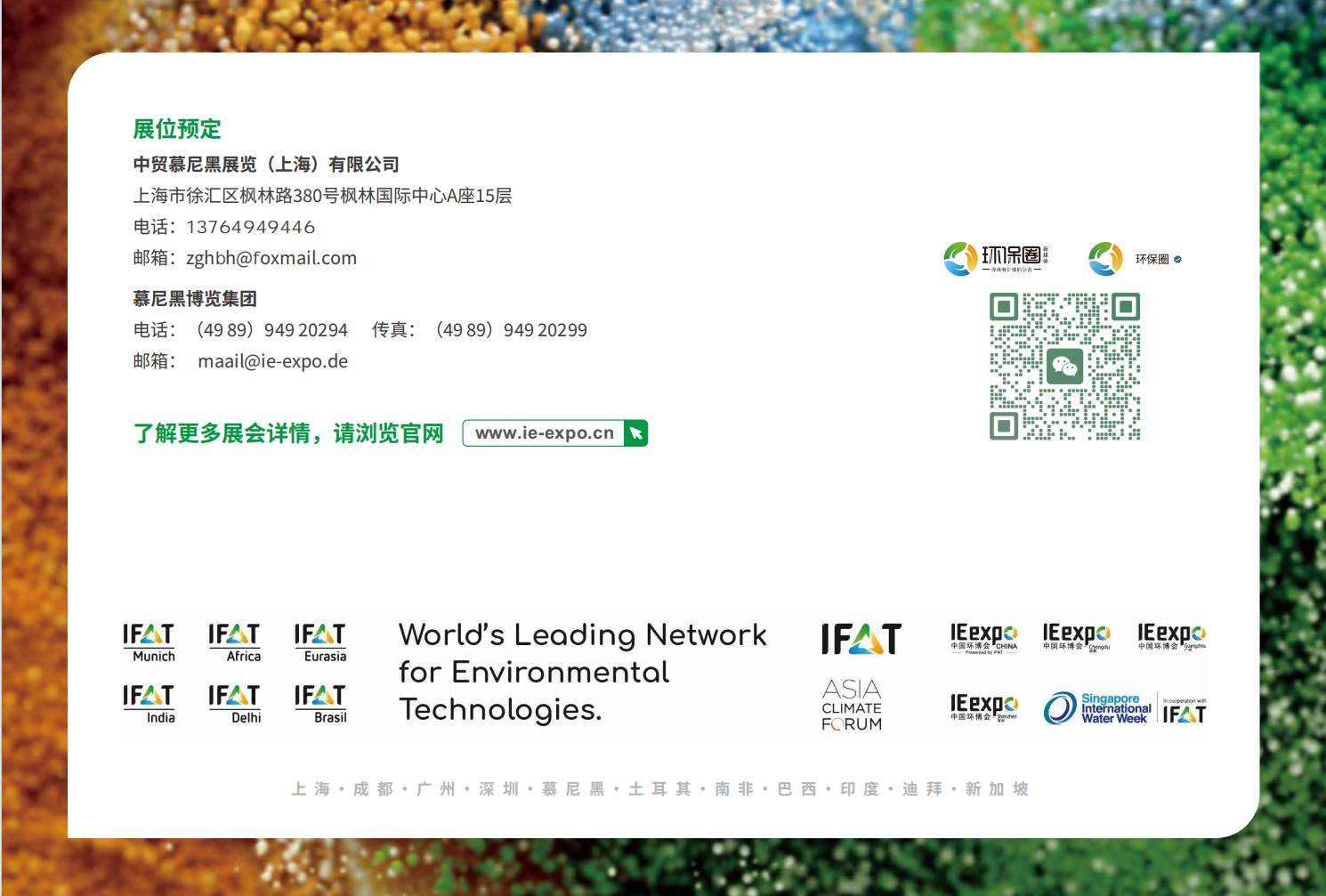1326x896 pixels.
Task: Click the green cursor arrow icon
Action: click(x=636, y=433)
